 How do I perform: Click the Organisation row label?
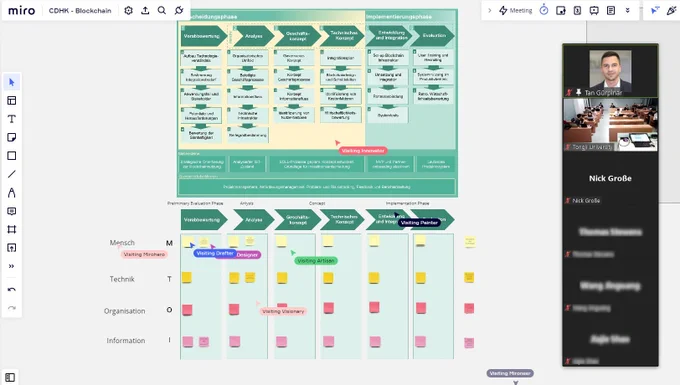[x=124, y=311]
